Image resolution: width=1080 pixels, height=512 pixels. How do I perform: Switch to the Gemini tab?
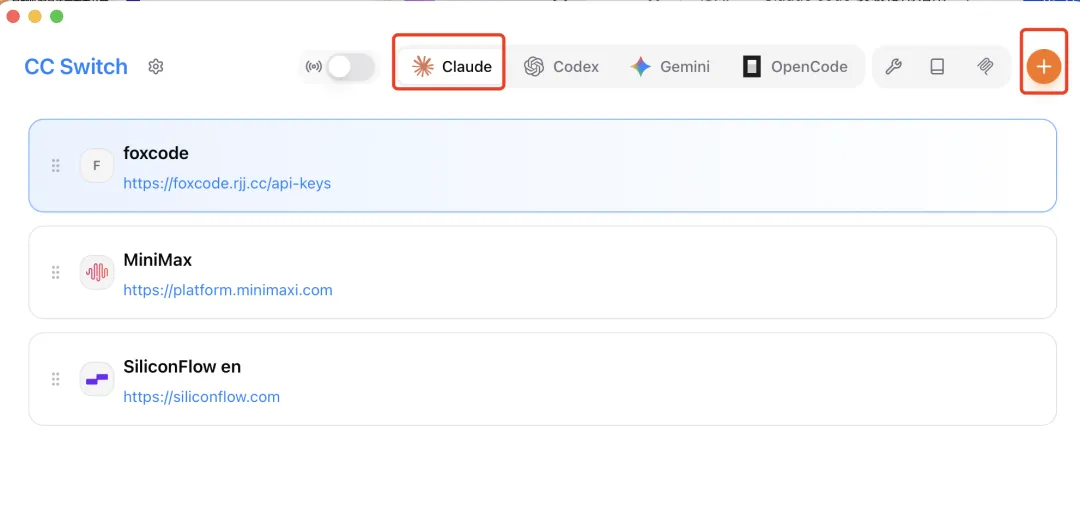click(x=669, y=67)
